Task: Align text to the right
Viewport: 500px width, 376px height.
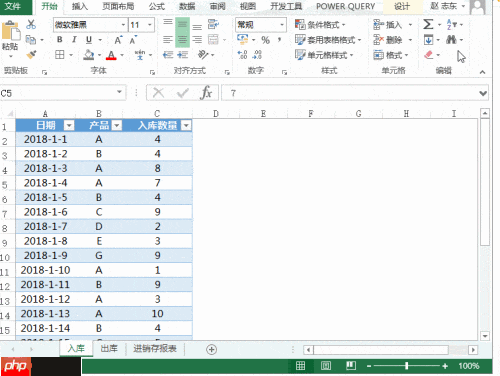Action: tap(197, 40)
